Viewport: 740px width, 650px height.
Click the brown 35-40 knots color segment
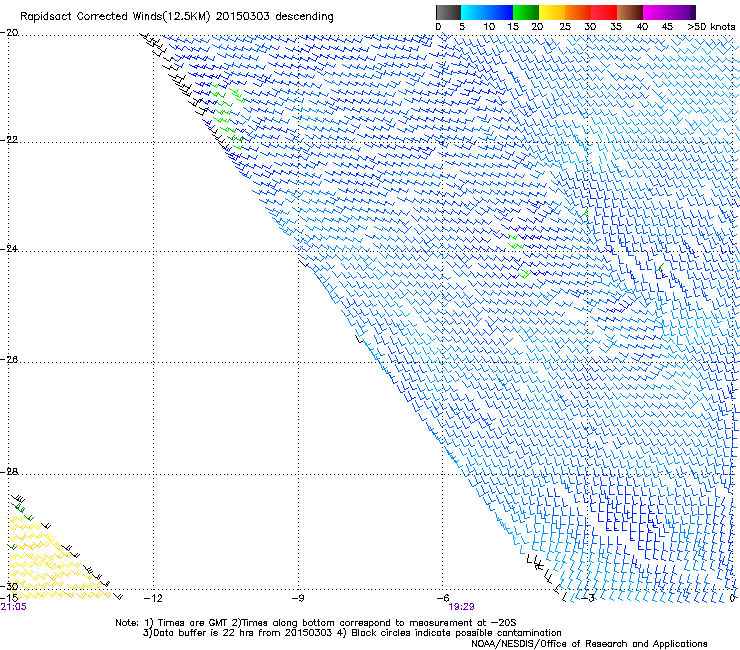click(630, 12)
